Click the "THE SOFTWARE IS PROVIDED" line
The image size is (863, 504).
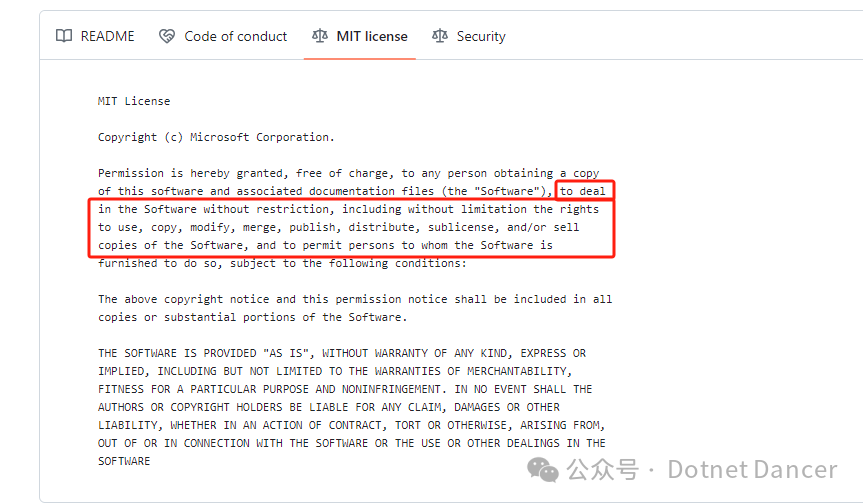point(342,353)
